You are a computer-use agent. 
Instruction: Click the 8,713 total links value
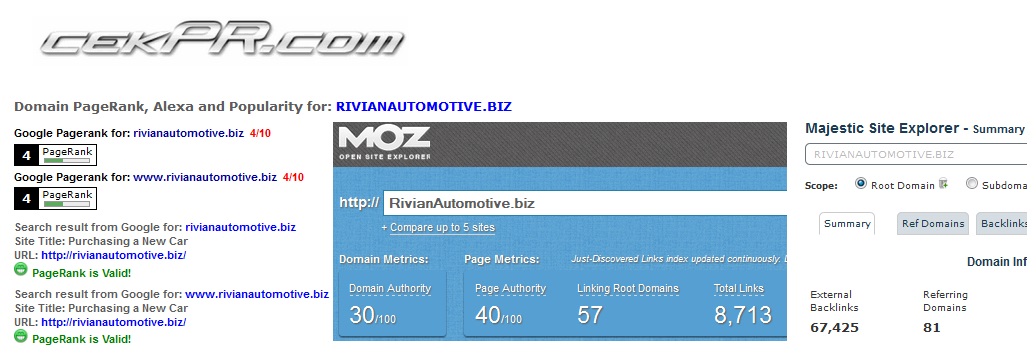pos(743,314)
